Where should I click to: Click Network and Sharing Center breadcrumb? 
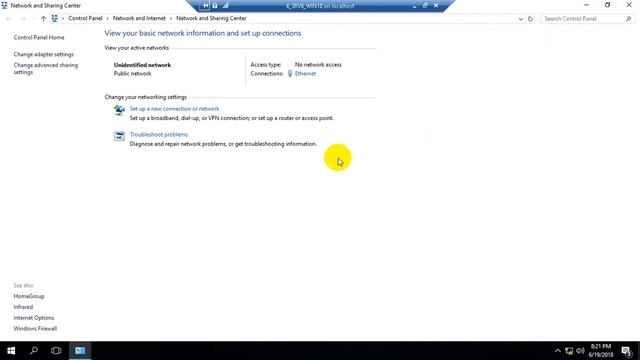click(x=211, y=18)
